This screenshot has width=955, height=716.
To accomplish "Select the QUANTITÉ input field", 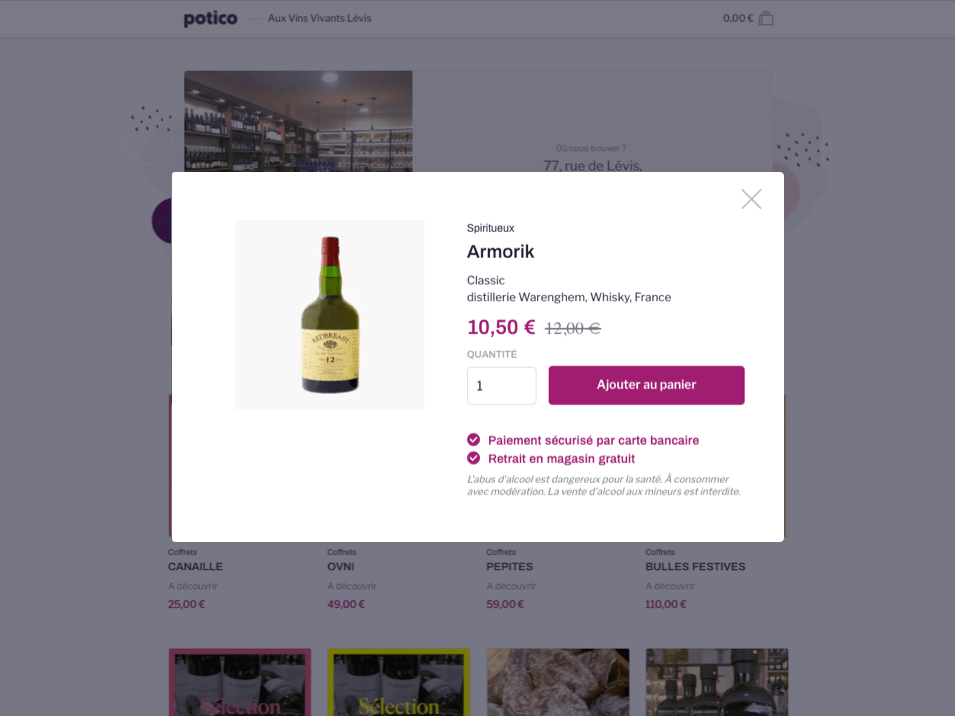I will pos(501,385).
